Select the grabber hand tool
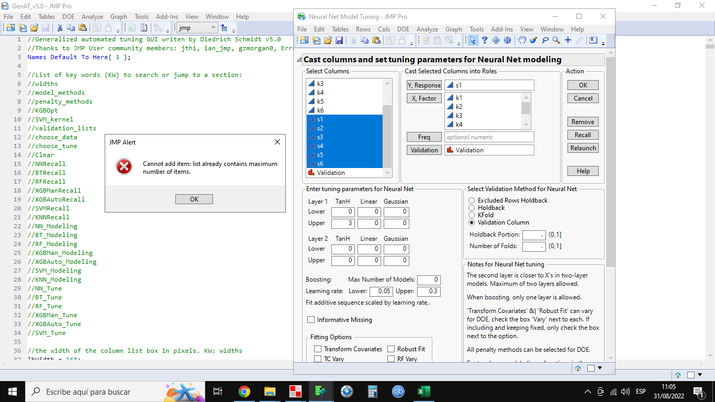The image size is (715, 402). click(x=522, y=41)
